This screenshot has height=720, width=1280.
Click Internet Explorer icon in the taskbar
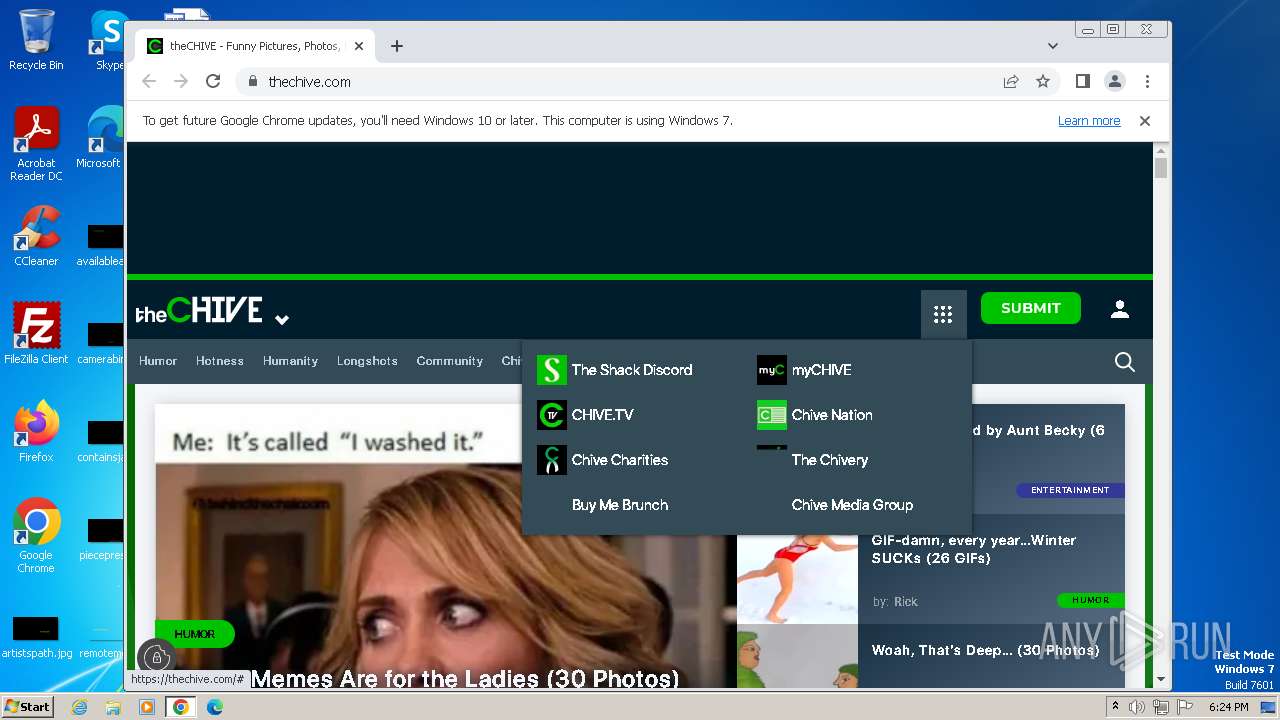79,707
